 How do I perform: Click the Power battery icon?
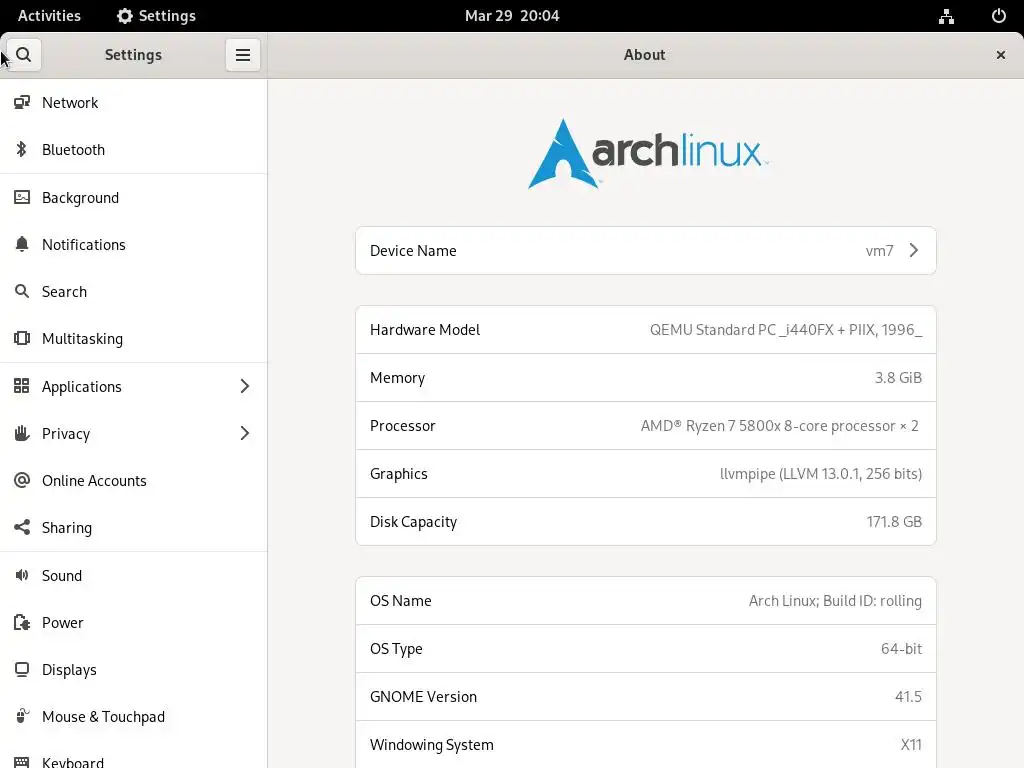22,622
